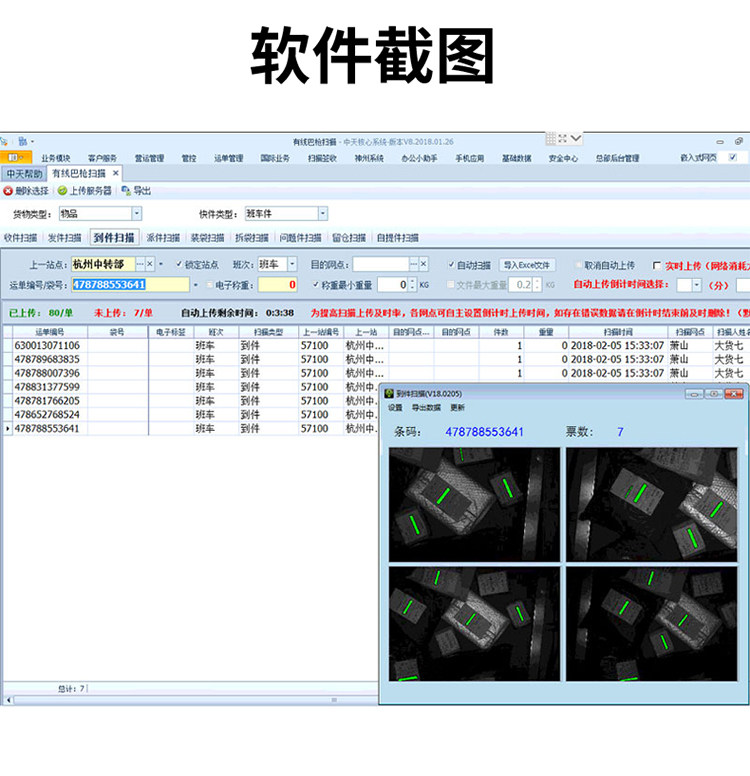Select the row with 运单编号 478831377599

coord(191,387)
